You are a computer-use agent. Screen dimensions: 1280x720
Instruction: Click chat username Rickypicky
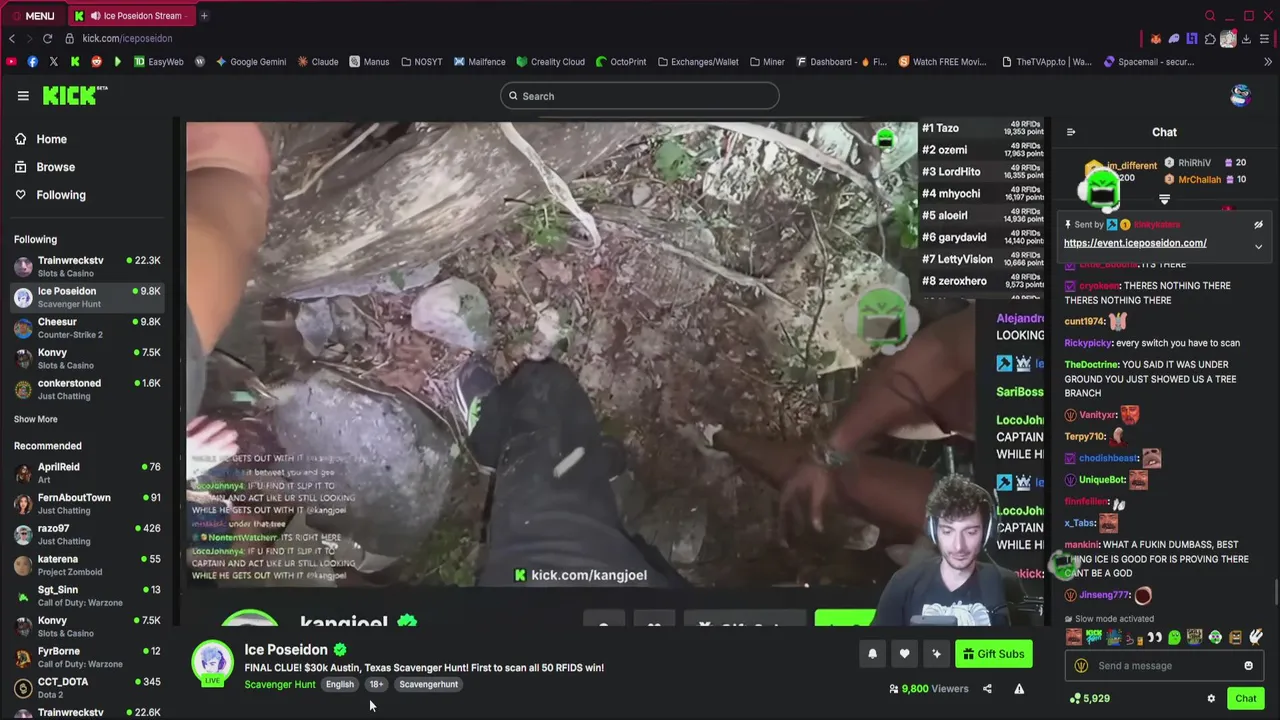click(x=1087, y=343)
